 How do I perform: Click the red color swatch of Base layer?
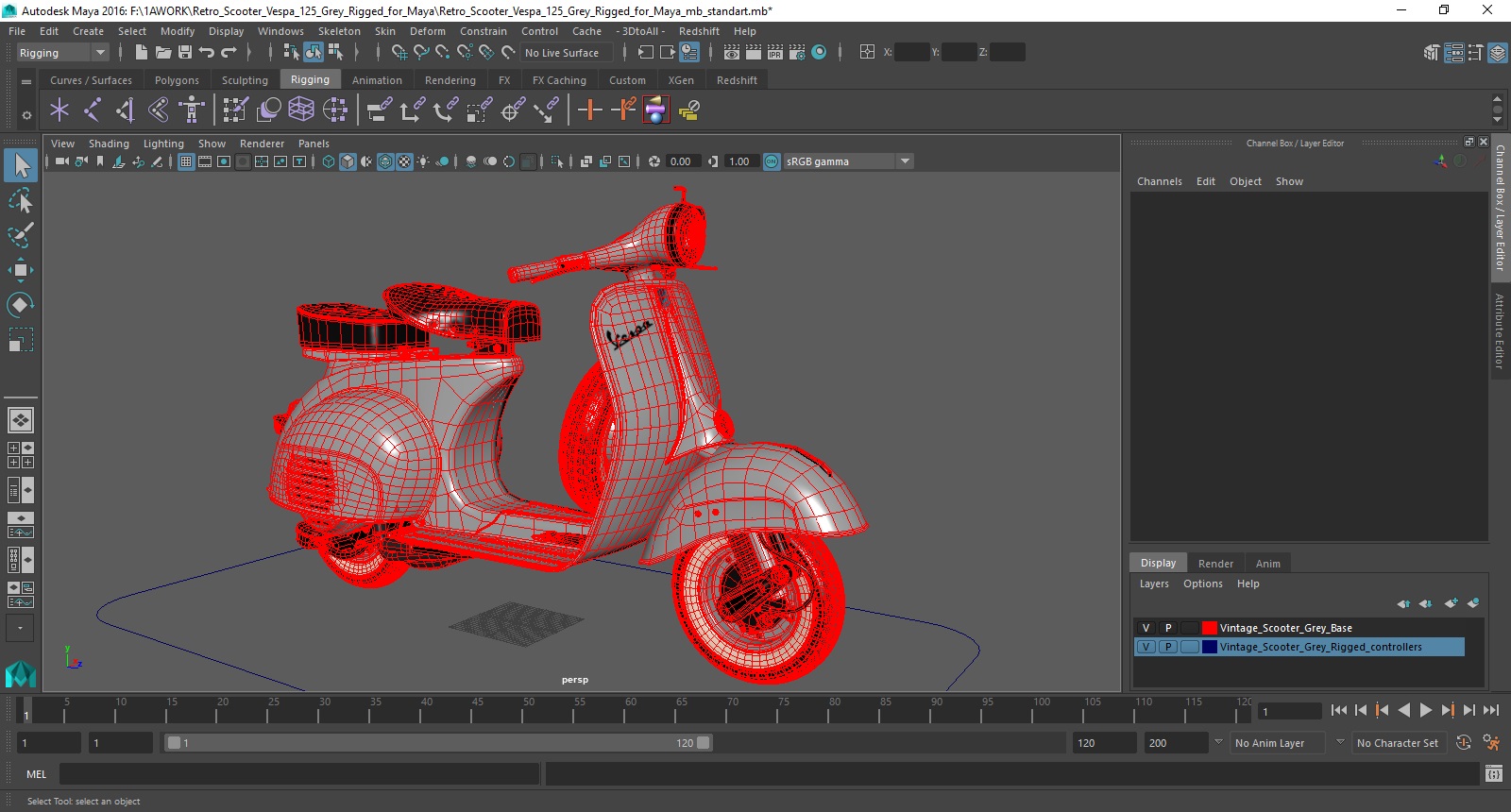1209,628
